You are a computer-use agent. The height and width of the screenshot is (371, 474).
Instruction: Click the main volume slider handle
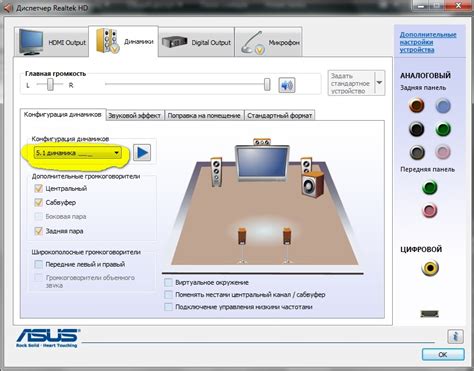pyautogui.click(x=267, y=84)
